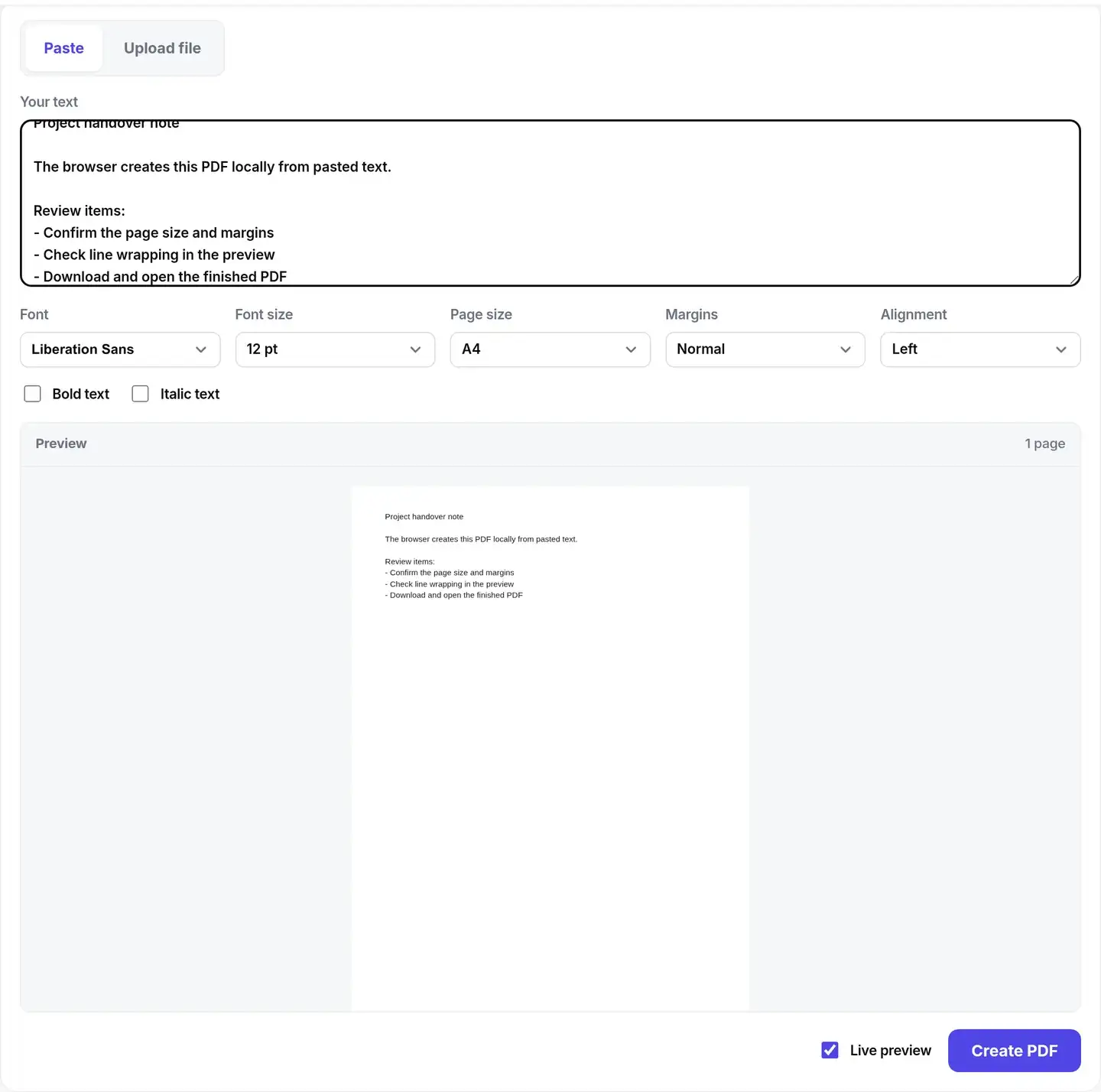Click the Create PDF button
This screenshot has height=1092, width=1101.
pyautogui.click(x=1014, y=1051)
